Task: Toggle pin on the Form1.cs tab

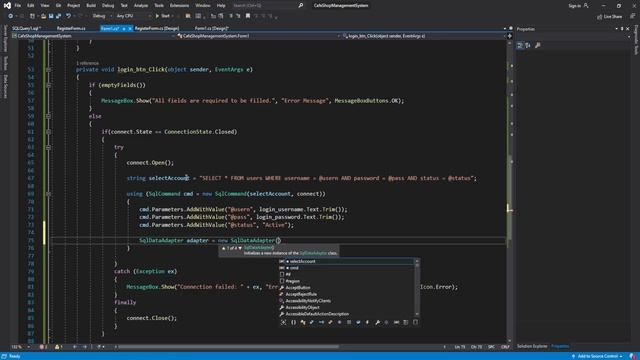Action: [124, 29]
